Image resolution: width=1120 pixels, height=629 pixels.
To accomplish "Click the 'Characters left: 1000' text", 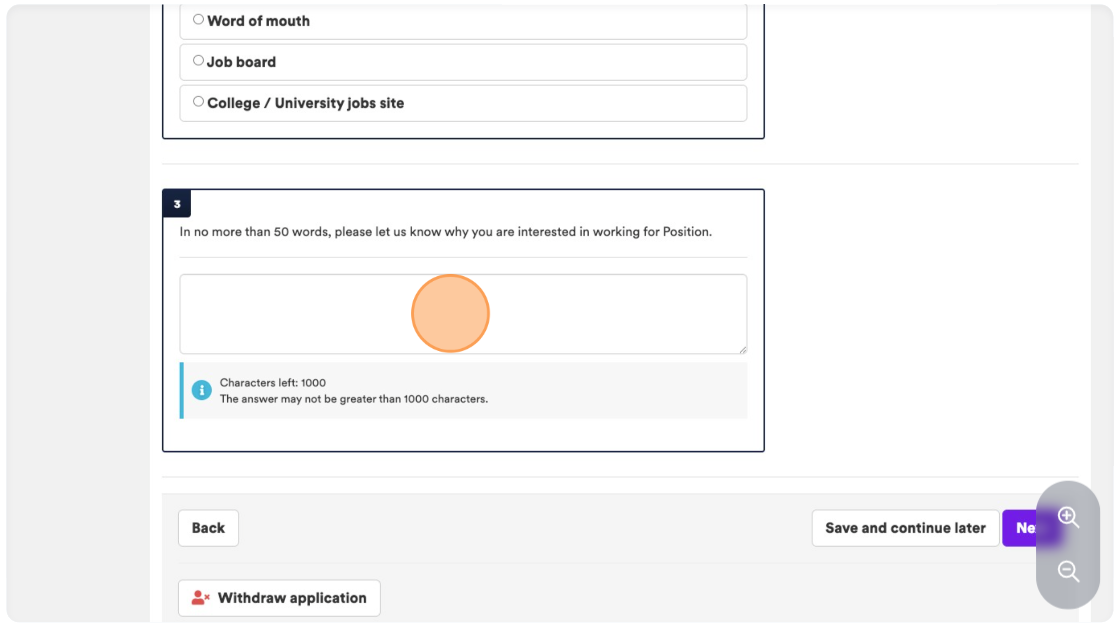I will pos(273,383).
